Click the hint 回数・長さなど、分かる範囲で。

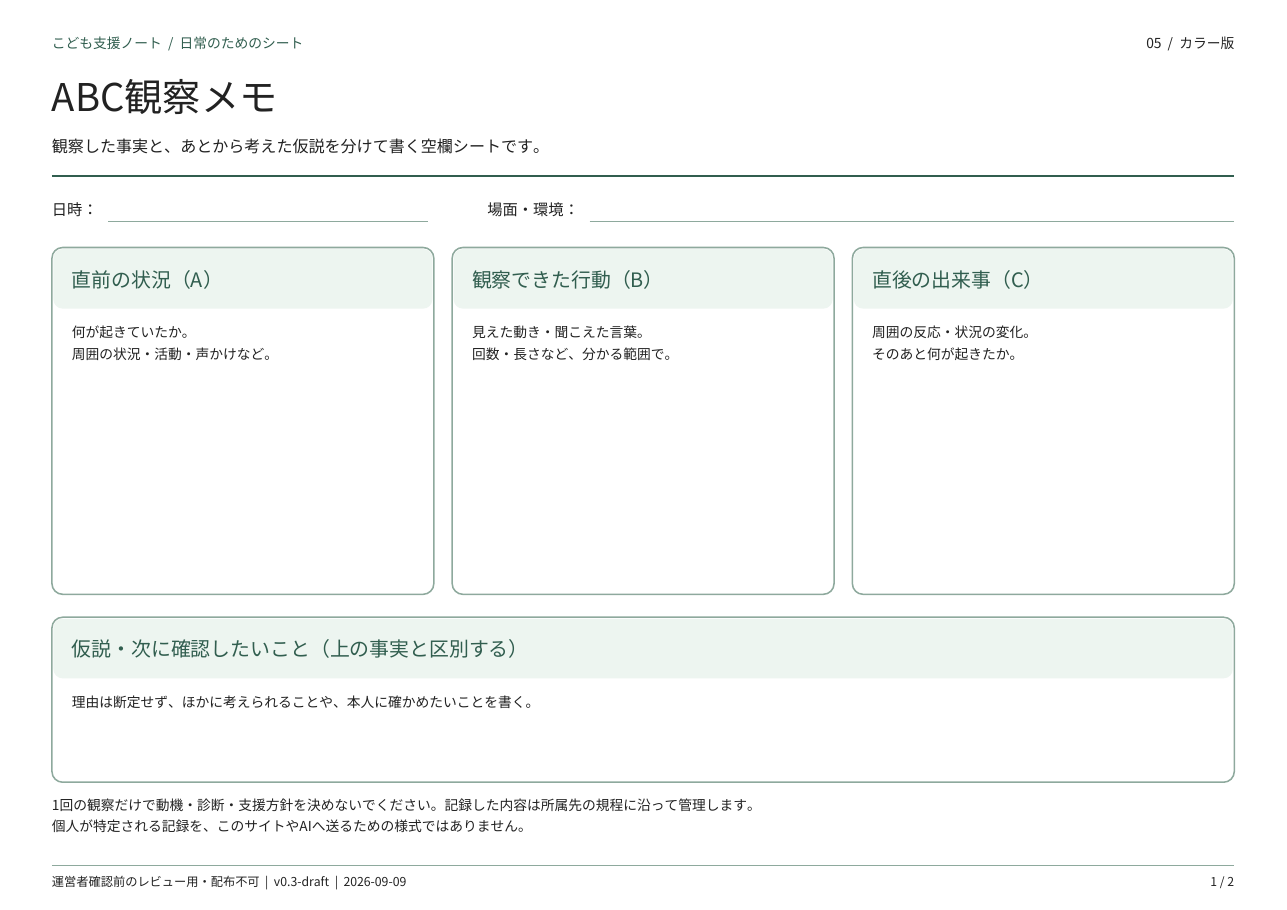tap(574, 354)
